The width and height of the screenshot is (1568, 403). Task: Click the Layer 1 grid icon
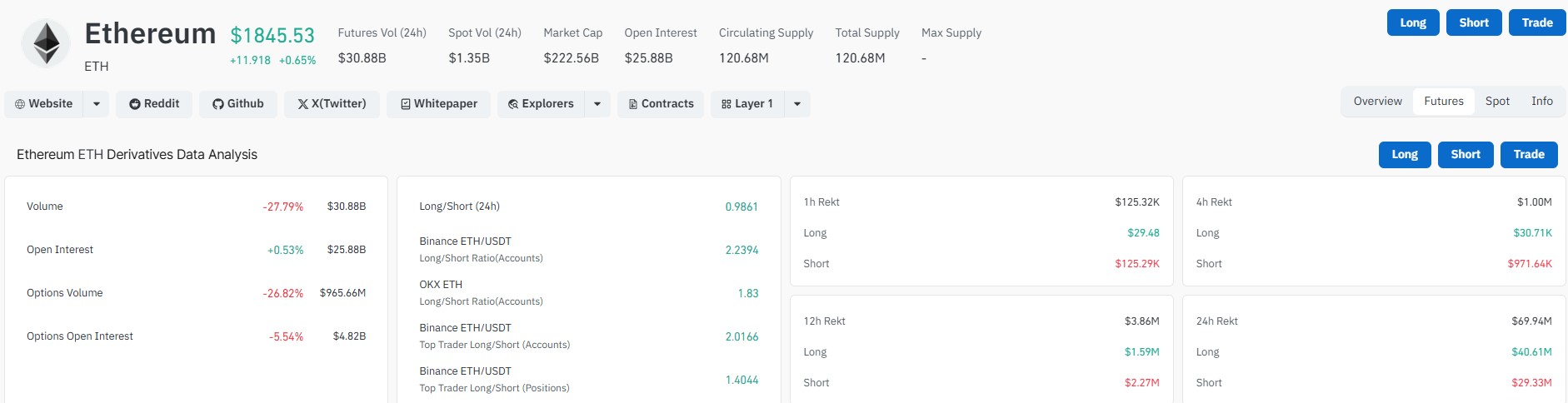[727, 104]
